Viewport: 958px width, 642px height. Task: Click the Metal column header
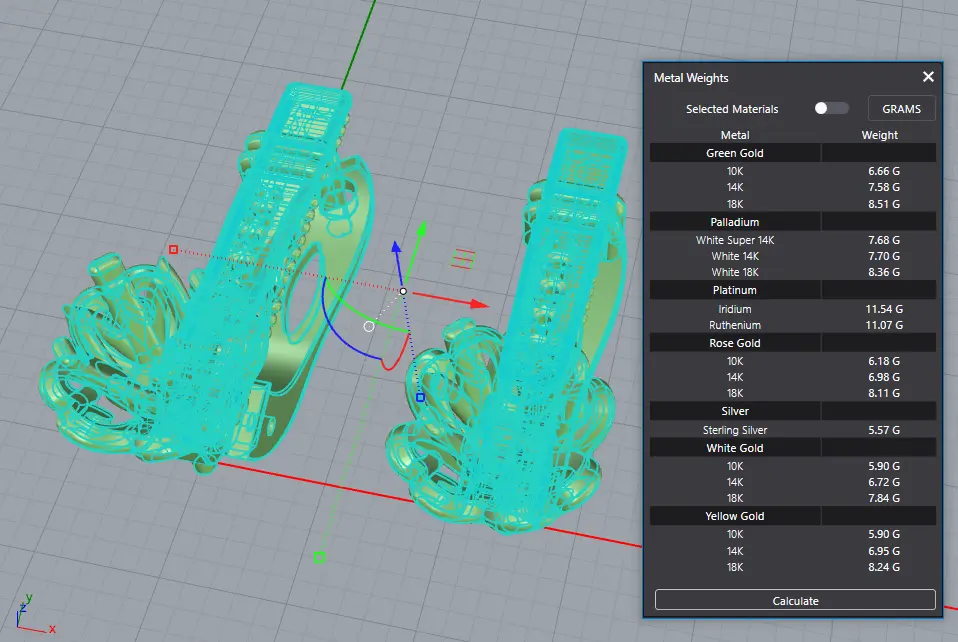(x=734, y=135)
